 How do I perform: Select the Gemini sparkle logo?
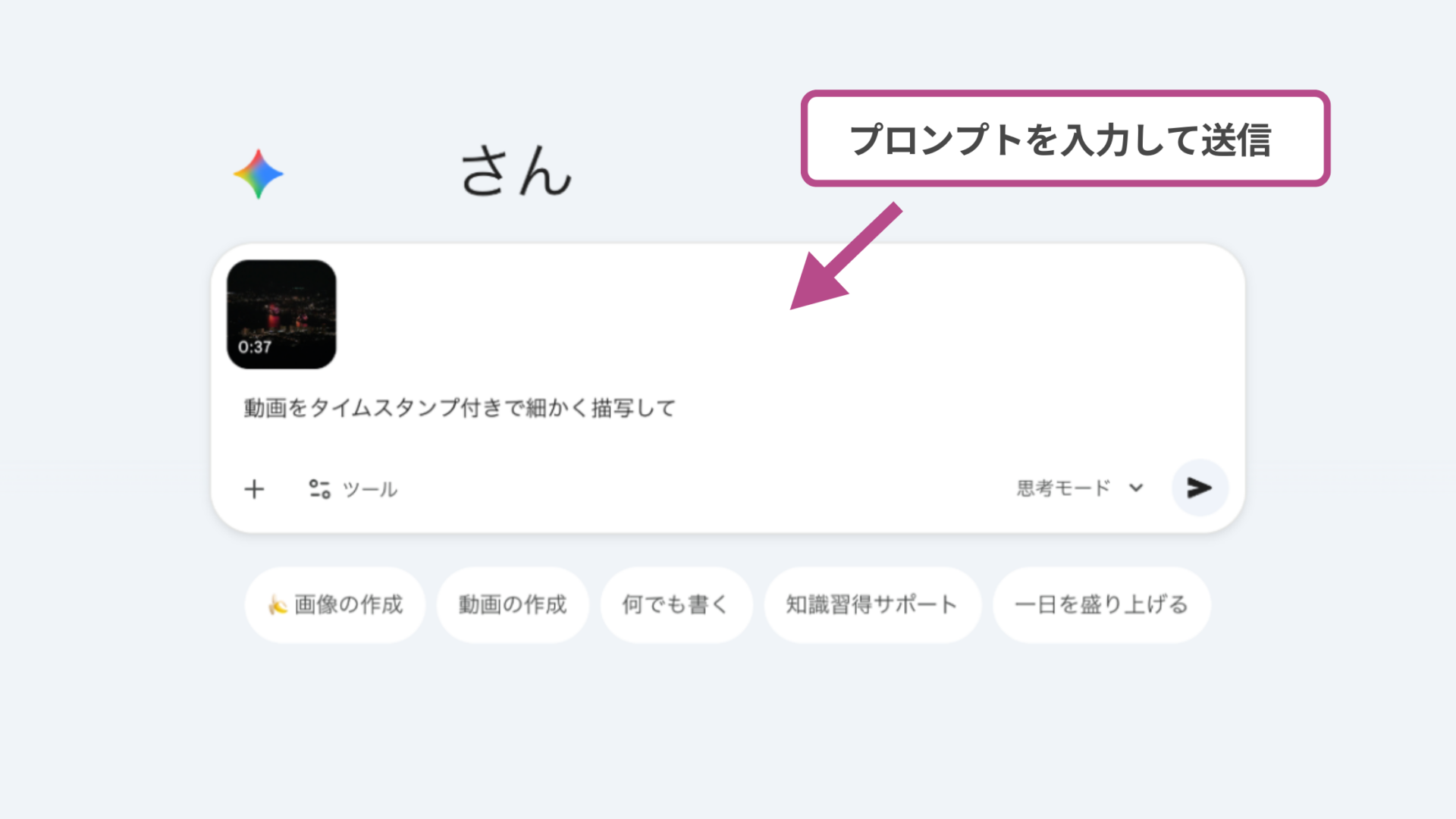tap(258, 173)
